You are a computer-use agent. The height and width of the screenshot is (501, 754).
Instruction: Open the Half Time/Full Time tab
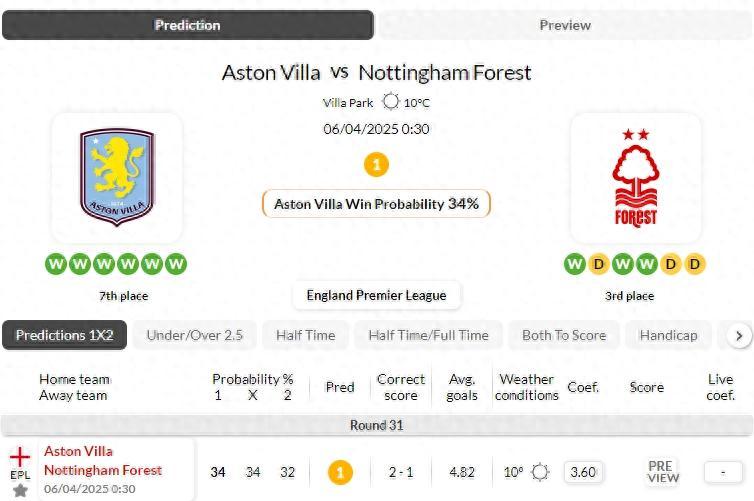(x=428, y=335)
